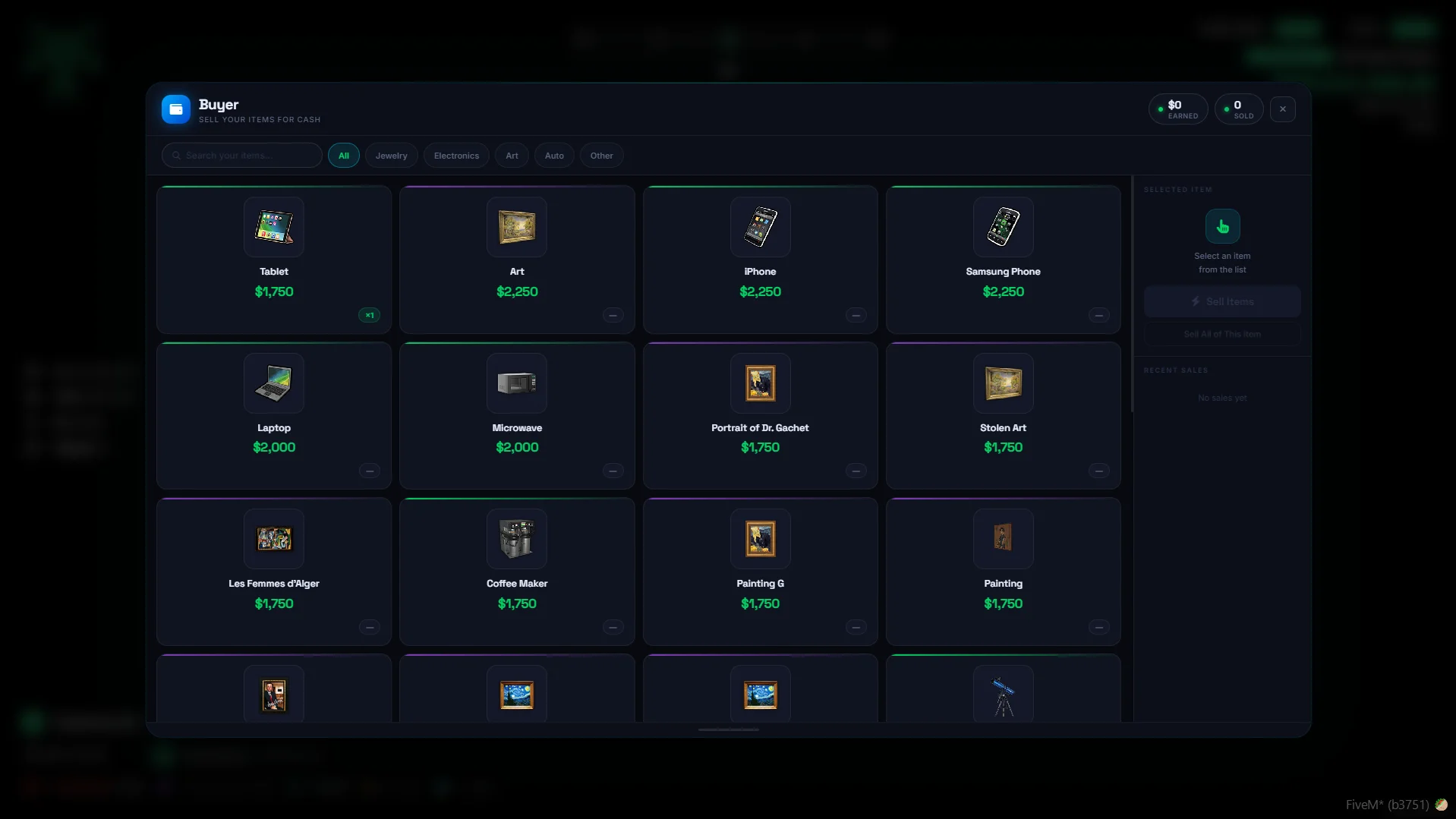The image size is (1456, 819).
Task: Click the x1 quantity badge on Tablet
Action: pyautogui.click(x=369, y=315)
